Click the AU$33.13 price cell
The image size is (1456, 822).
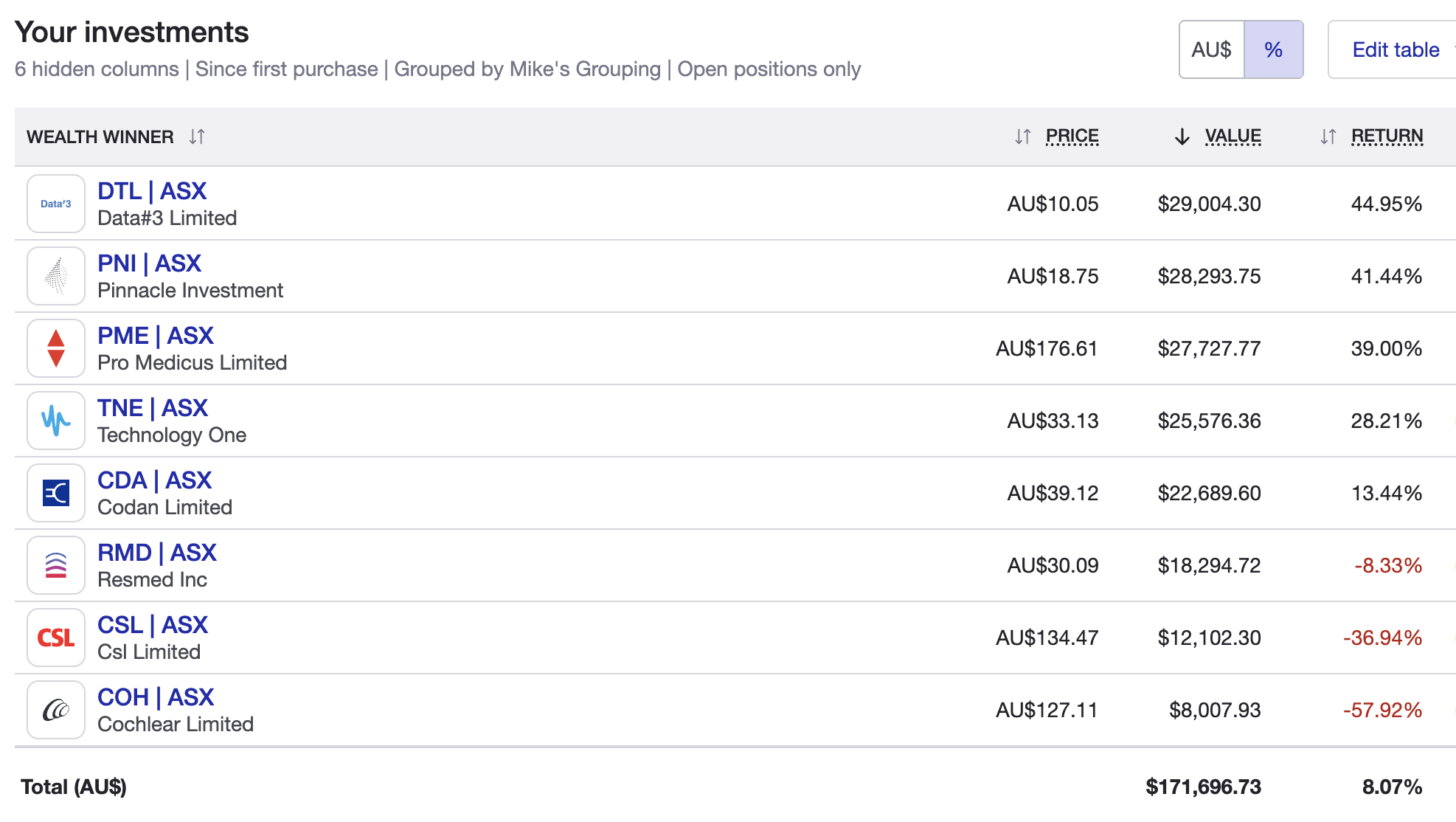(1053, 421)
